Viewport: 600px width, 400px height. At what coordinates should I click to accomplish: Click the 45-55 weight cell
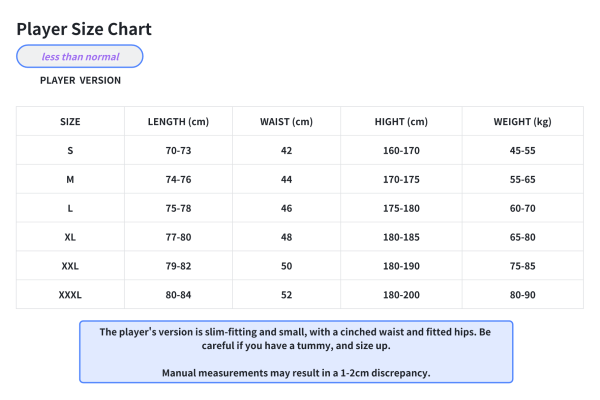(522, 150)
